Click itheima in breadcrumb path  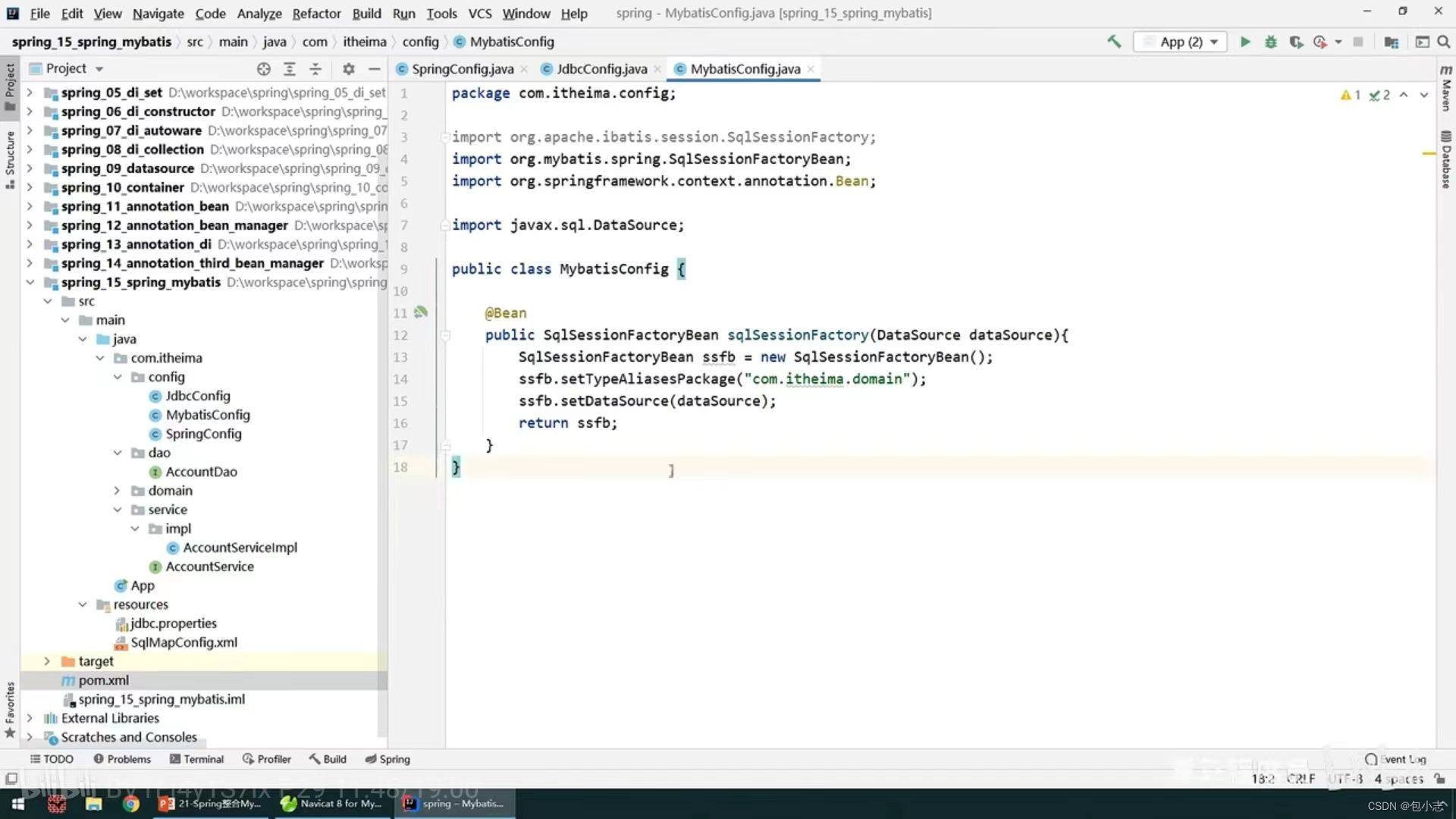coord(364,42)
